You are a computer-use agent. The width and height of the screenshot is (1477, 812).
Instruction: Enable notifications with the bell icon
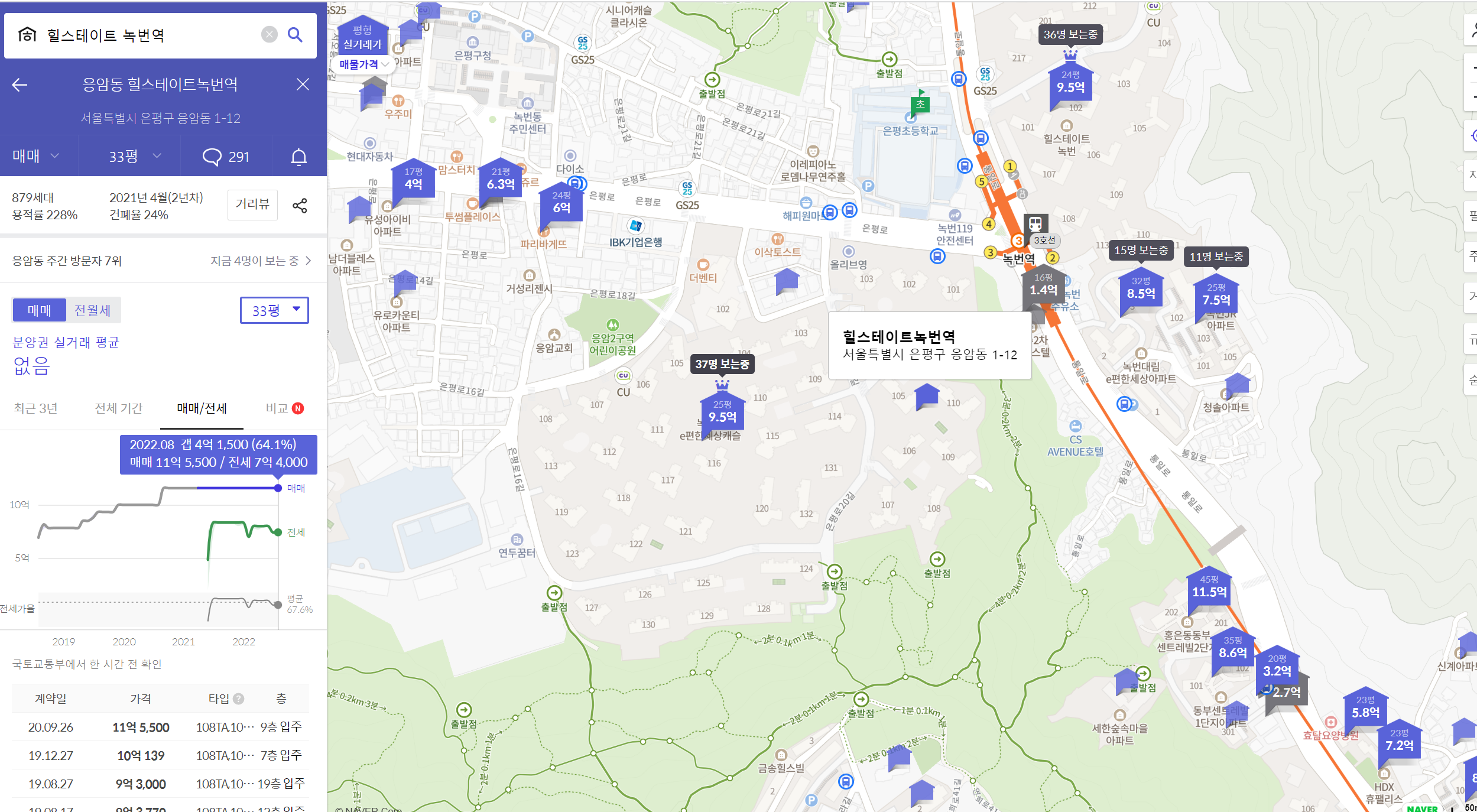pyautogui.click(x=299, y=157)
